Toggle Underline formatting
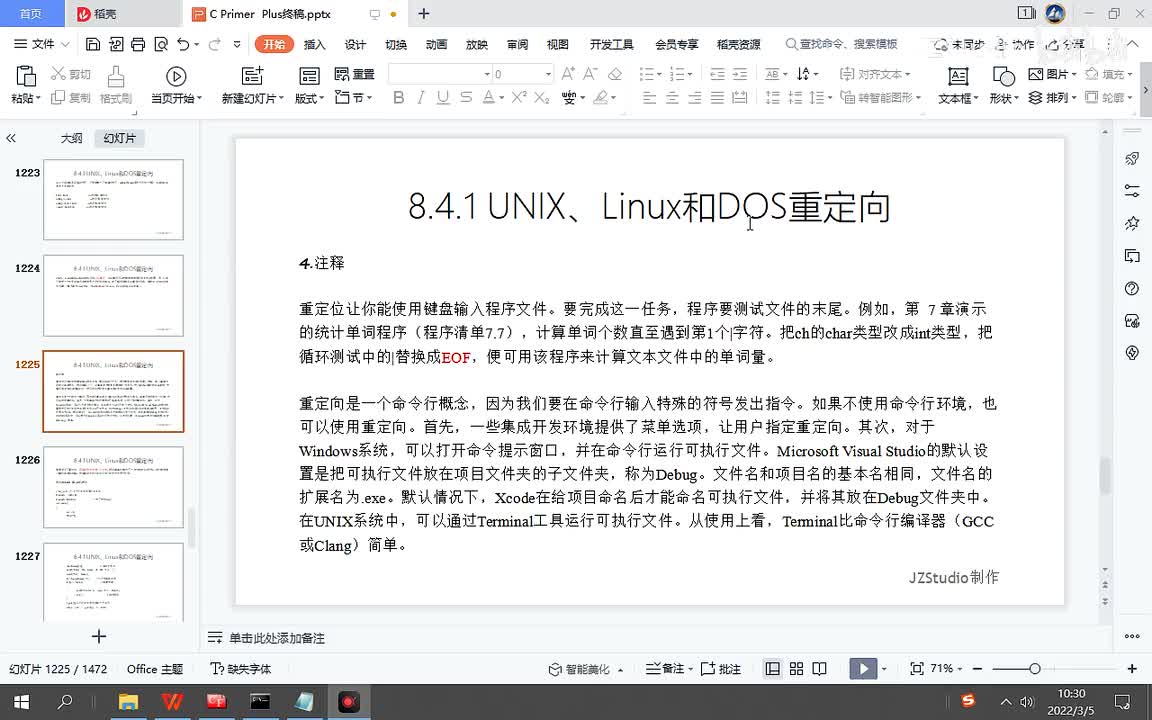The height and width of the screenshot is (720, 1152). (x=443, y=97)
